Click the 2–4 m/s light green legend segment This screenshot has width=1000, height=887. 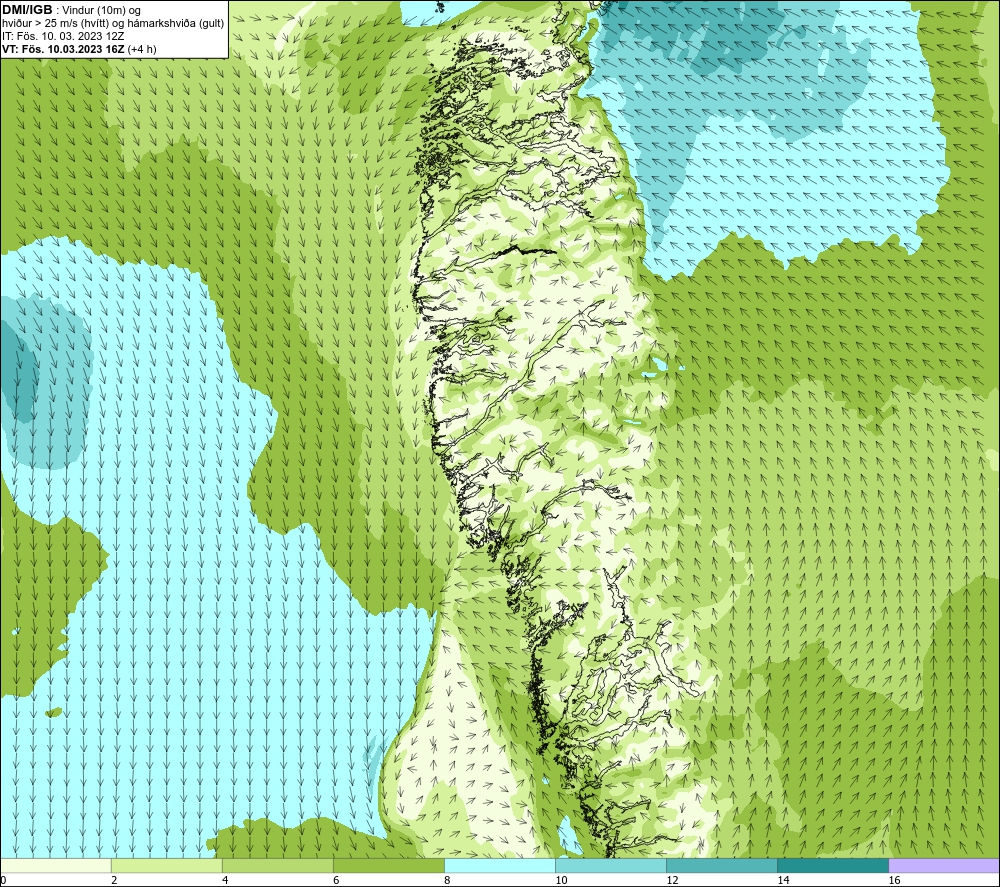tap(167, 866)
